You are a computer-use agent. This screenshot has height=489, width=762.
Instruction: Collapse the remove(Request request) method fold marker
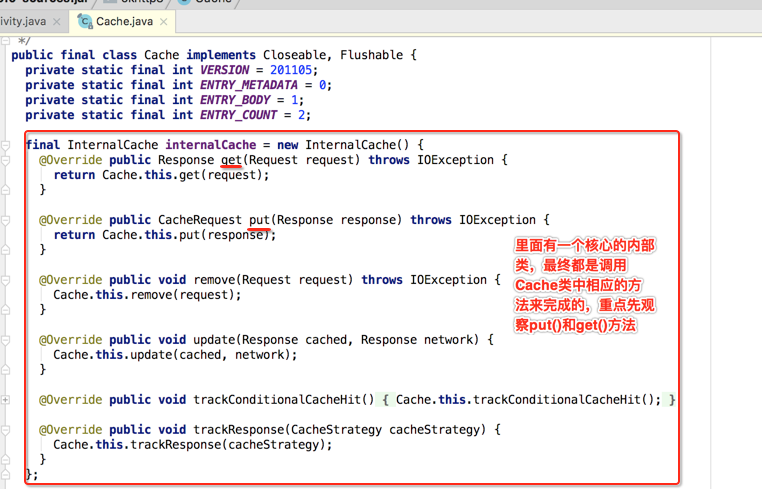(x=5, y=280)
